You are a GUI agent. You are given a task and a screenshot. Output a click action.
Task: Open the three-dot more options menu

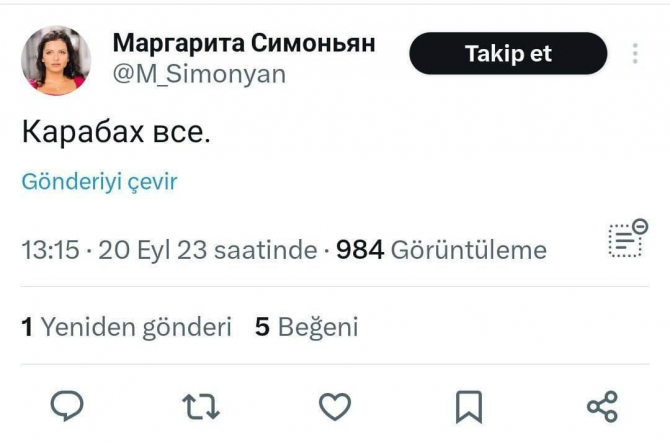coord(634,54)
